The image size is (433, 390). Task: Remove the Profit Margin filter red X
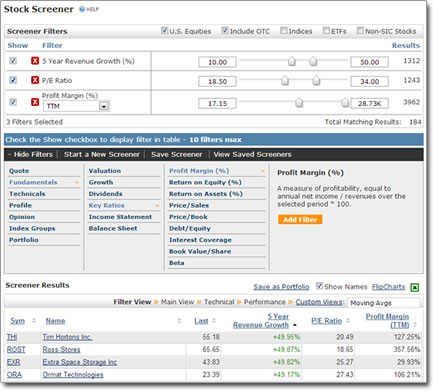tap(35, 102)
